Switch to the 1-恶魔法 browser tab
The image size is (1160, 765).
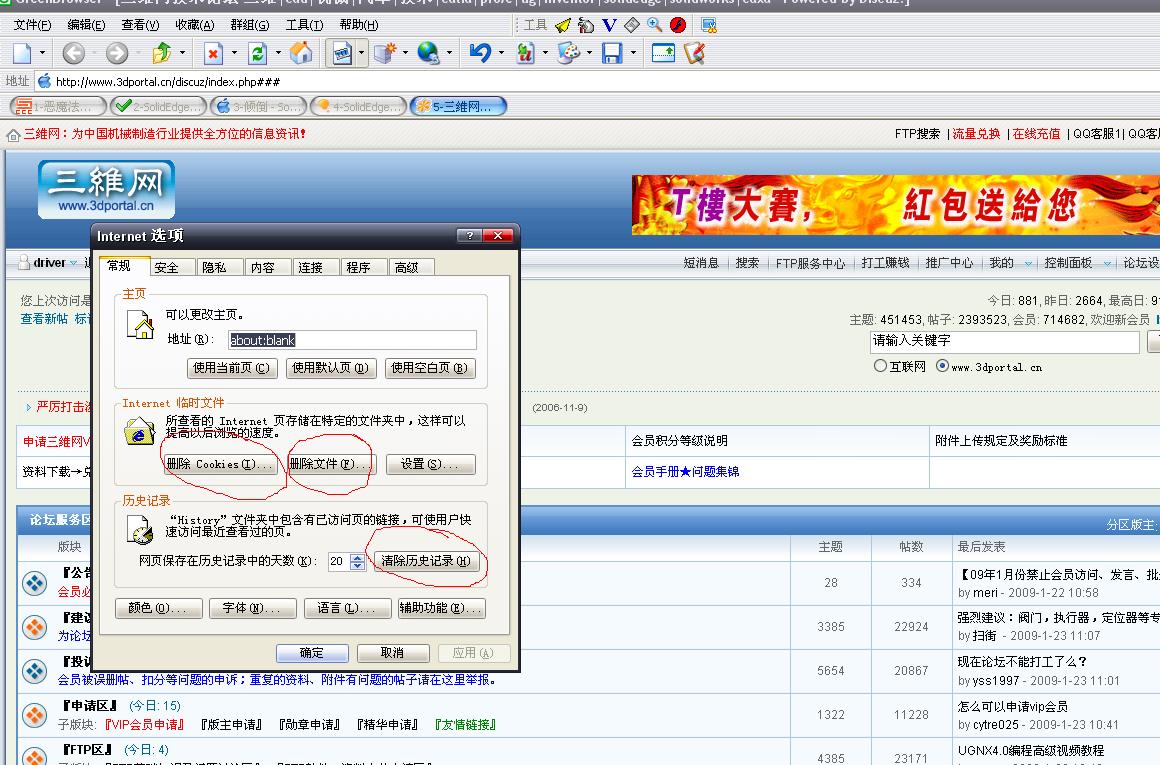click(x=58, y=107)
